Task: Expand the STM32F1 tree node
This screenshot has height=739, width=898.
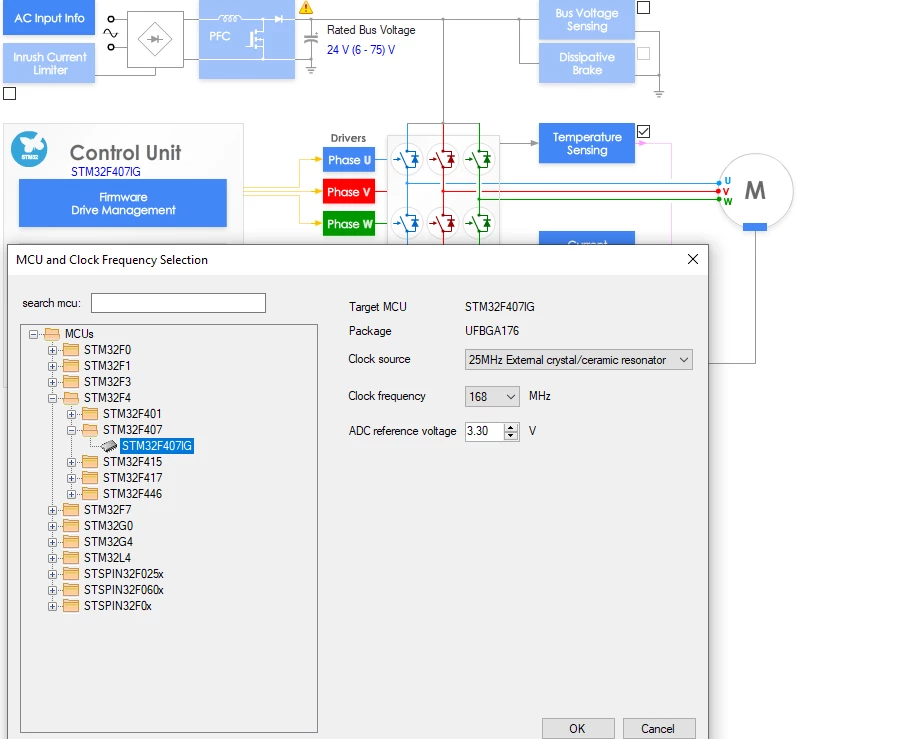Action: (52, 366)
